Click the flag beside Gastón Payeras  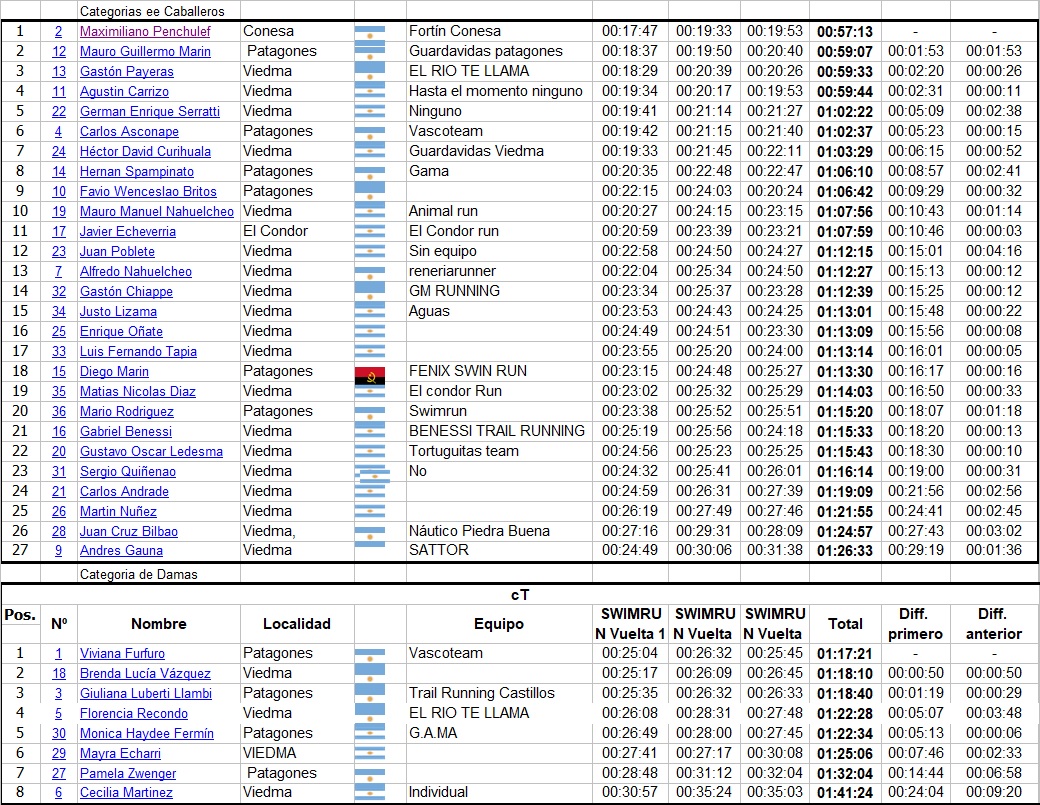point(370,72)
